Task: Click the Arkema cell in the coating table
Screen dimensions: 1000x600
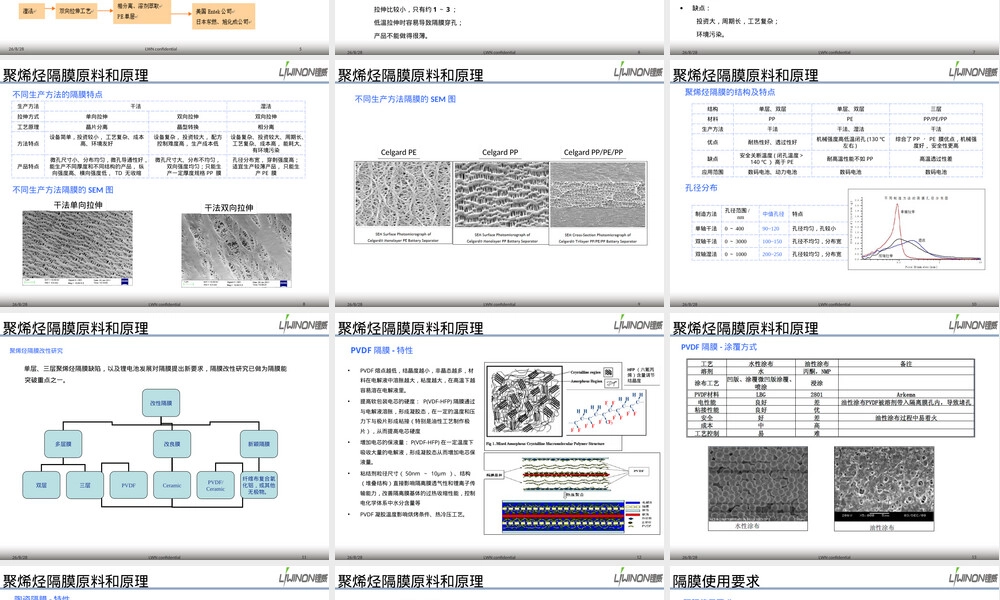Action: coord(906,395)
